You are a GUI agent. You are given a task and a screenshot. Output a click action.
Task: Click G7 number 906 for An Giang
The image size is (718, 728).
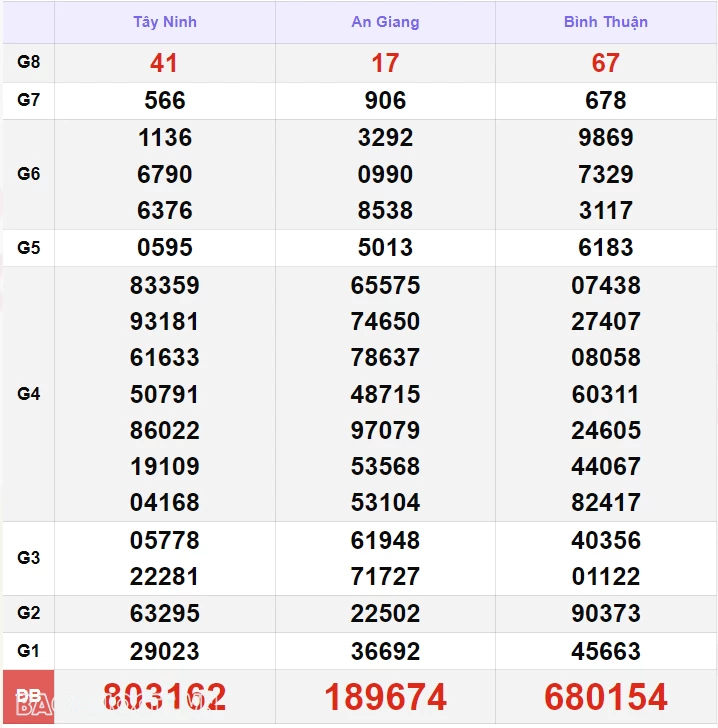click(x=385, y=100)
